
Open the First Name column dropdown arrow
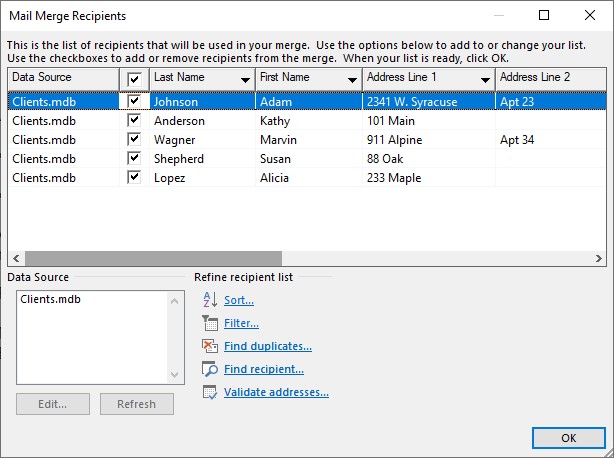[352, 80]
